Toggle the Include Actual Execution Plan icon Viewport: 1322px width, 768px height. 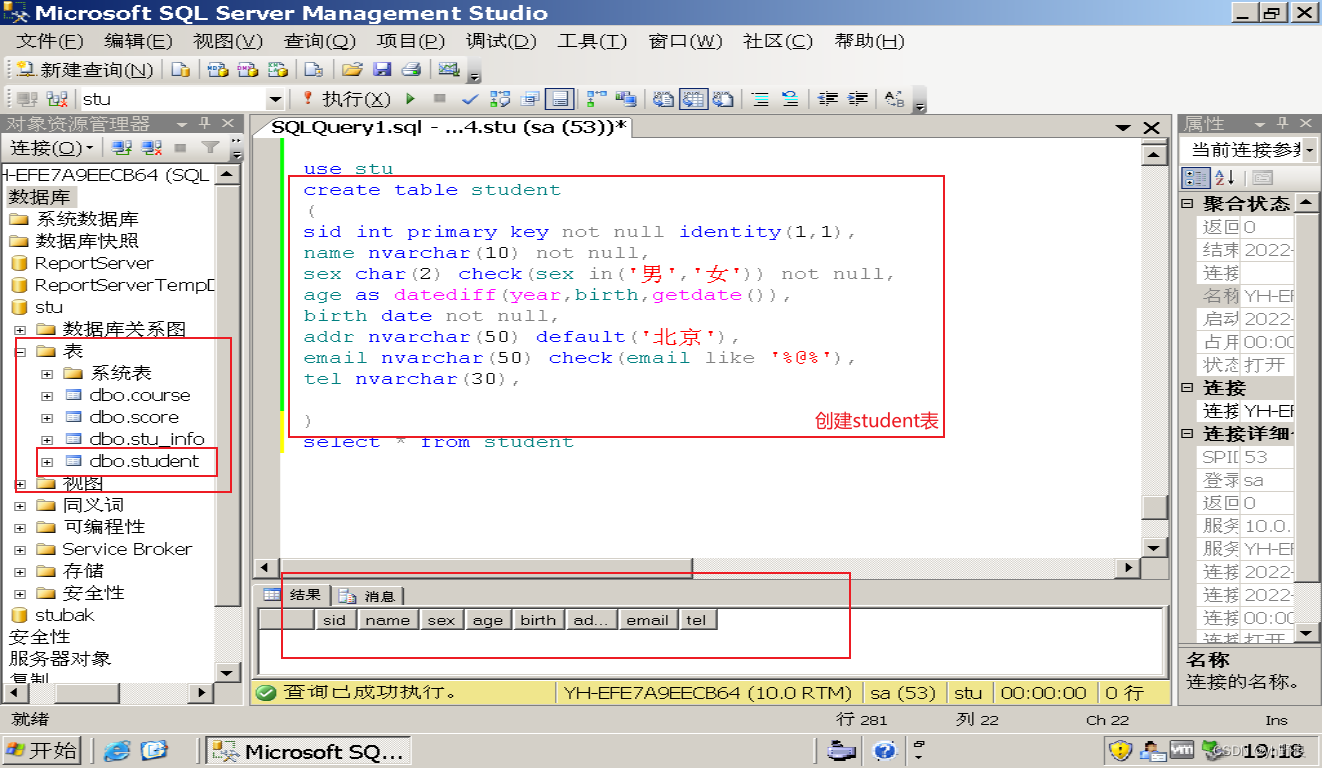click(x=597, y=99)
